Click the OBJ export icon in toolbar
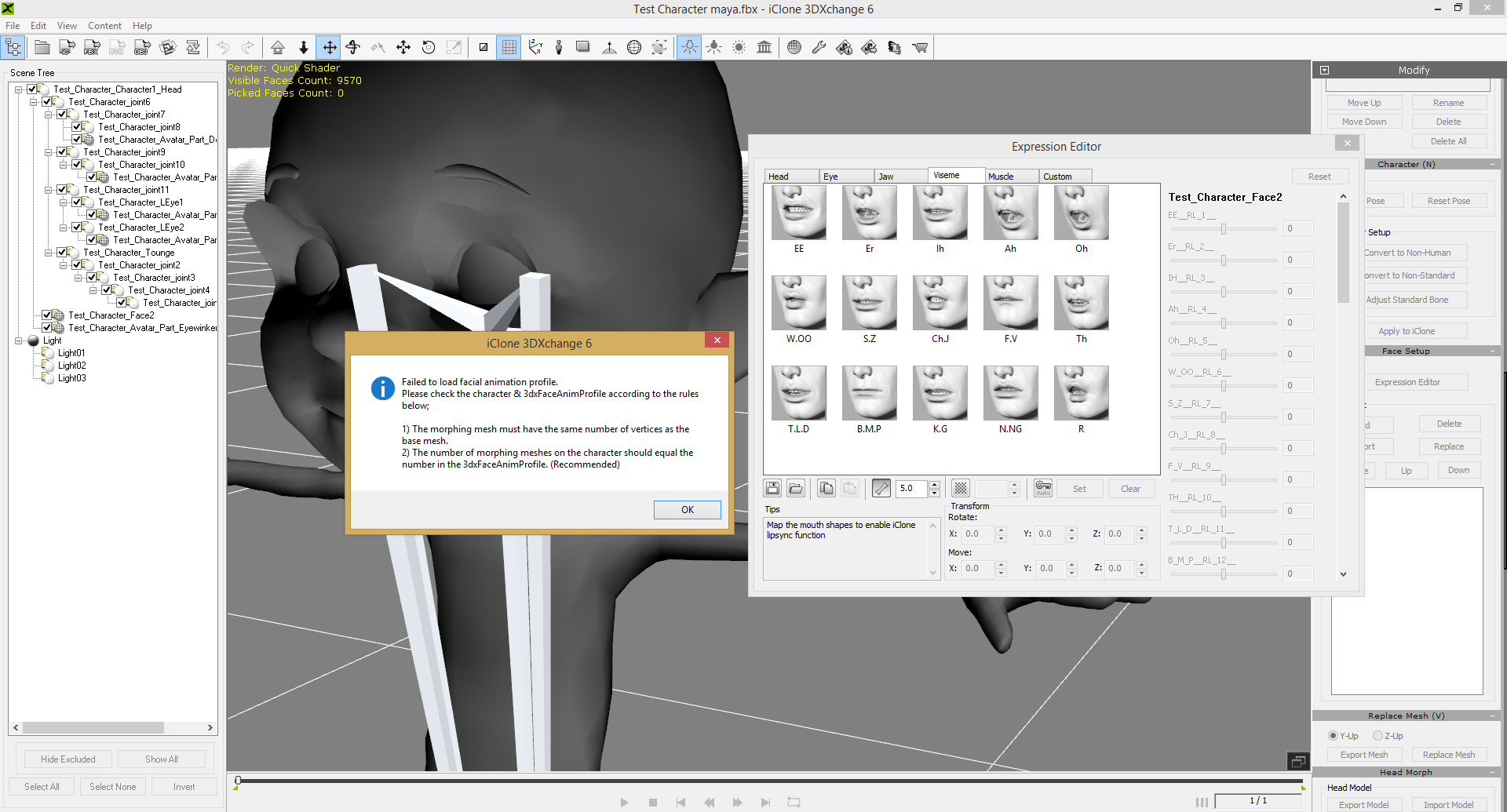1507x812 pixels. point(142,48)
